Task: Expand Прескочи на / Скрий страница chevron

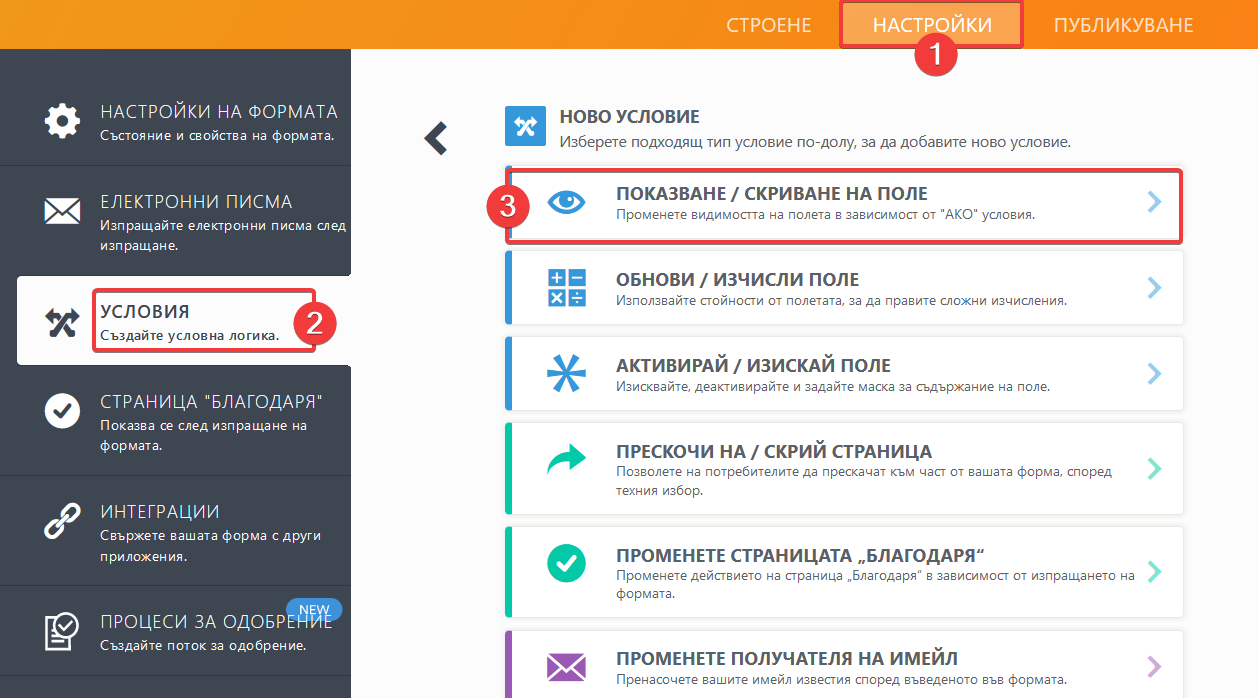Action: click(1154, 468)
